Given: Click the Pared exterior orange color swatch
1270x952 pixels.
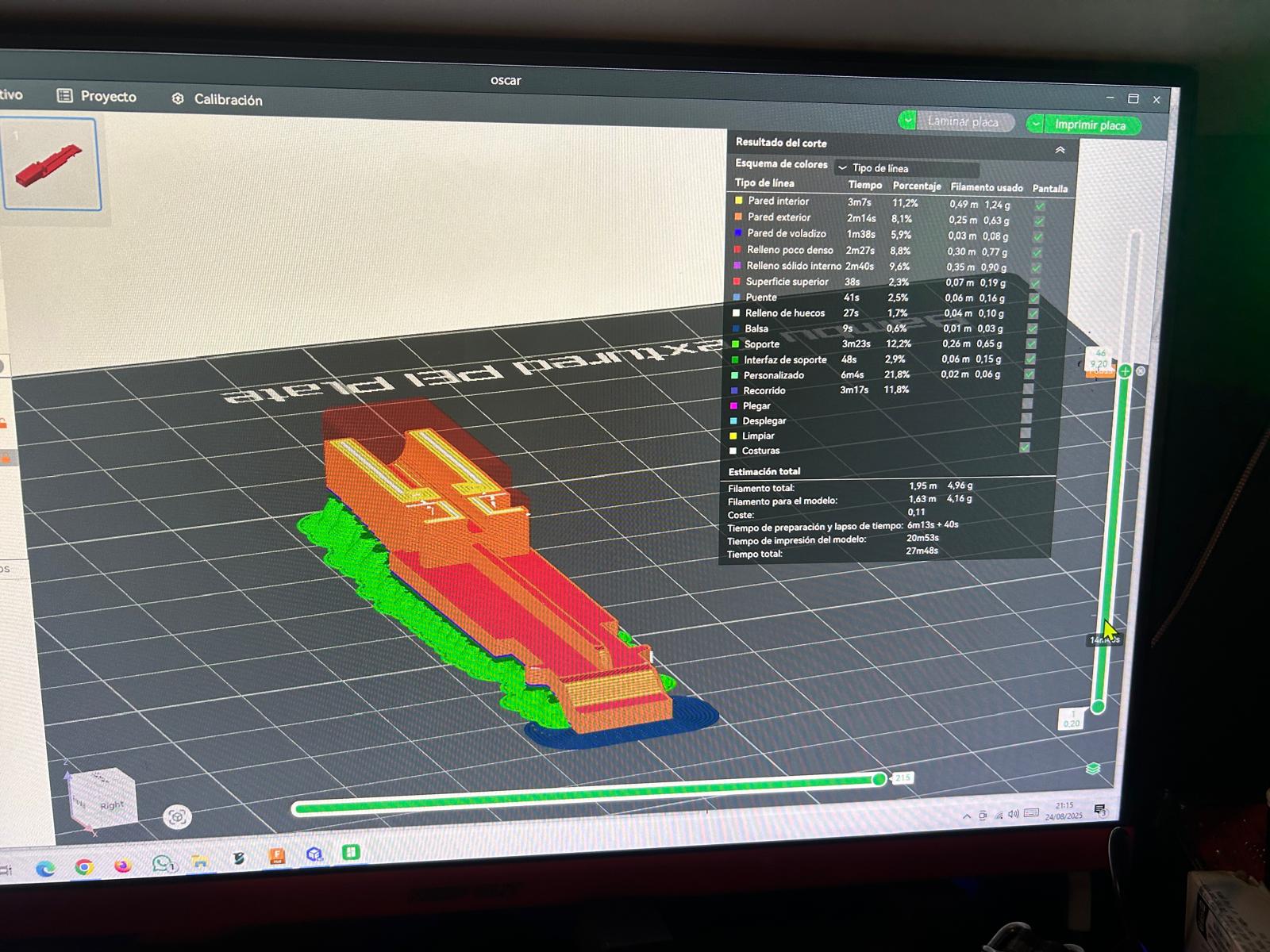Looking at the screenshot, I should click(739, 217).
